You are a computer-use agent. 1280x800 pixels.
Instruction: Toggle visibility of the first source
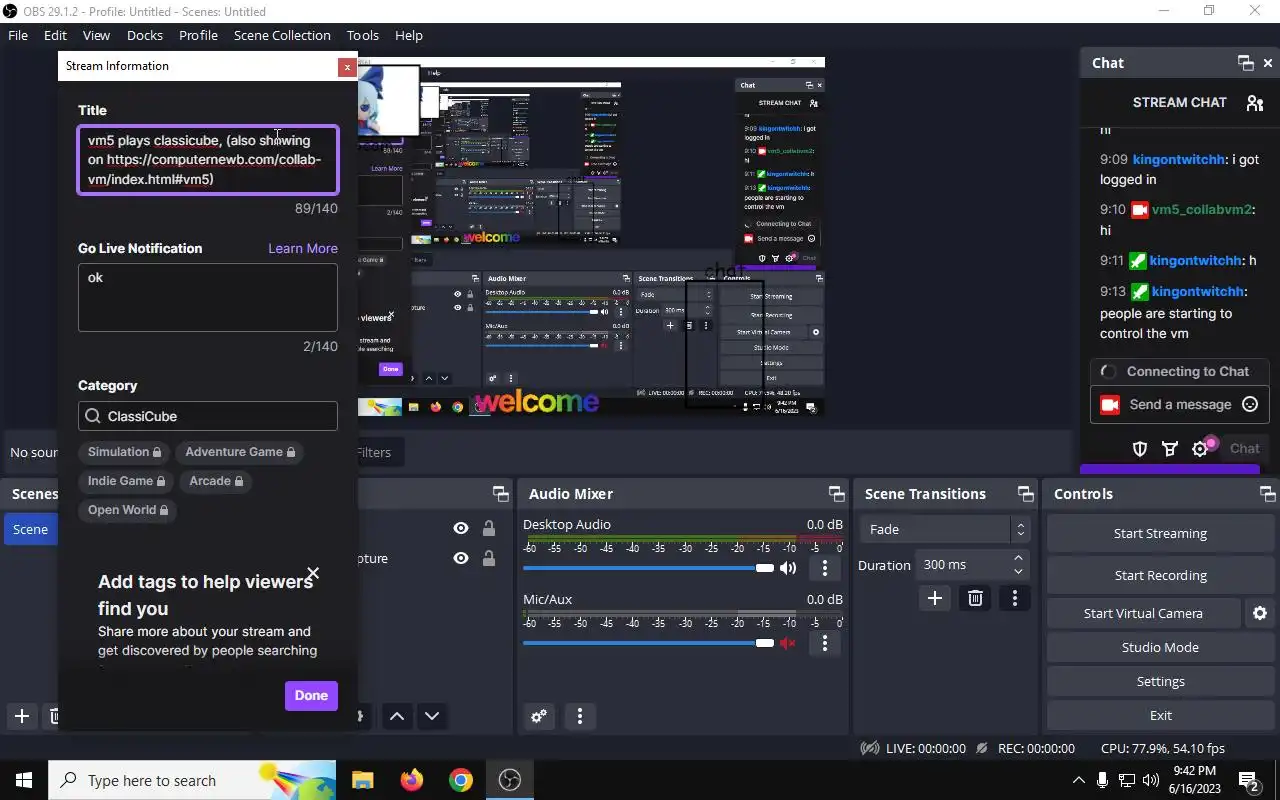(460, 529)
